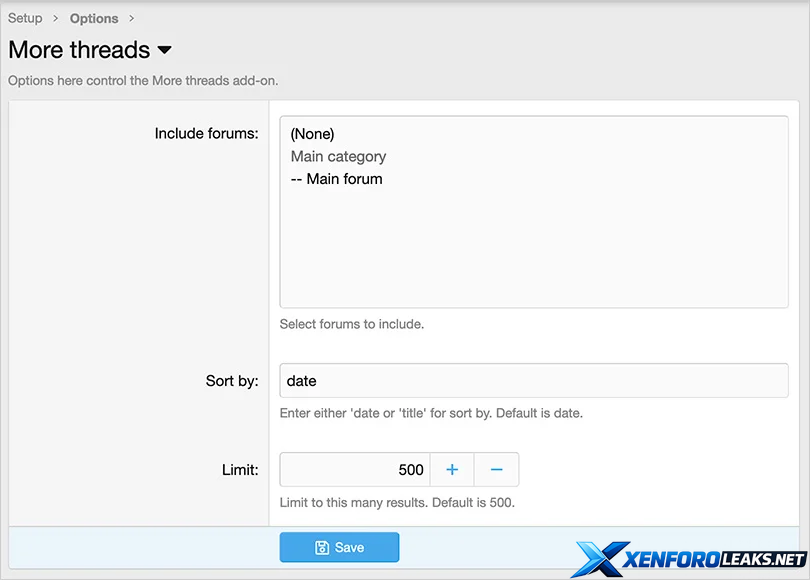This screenshot has height=580, width=810.
Task: Click the chevron after Options breadcrumb
Action: (x=131, y=18)
